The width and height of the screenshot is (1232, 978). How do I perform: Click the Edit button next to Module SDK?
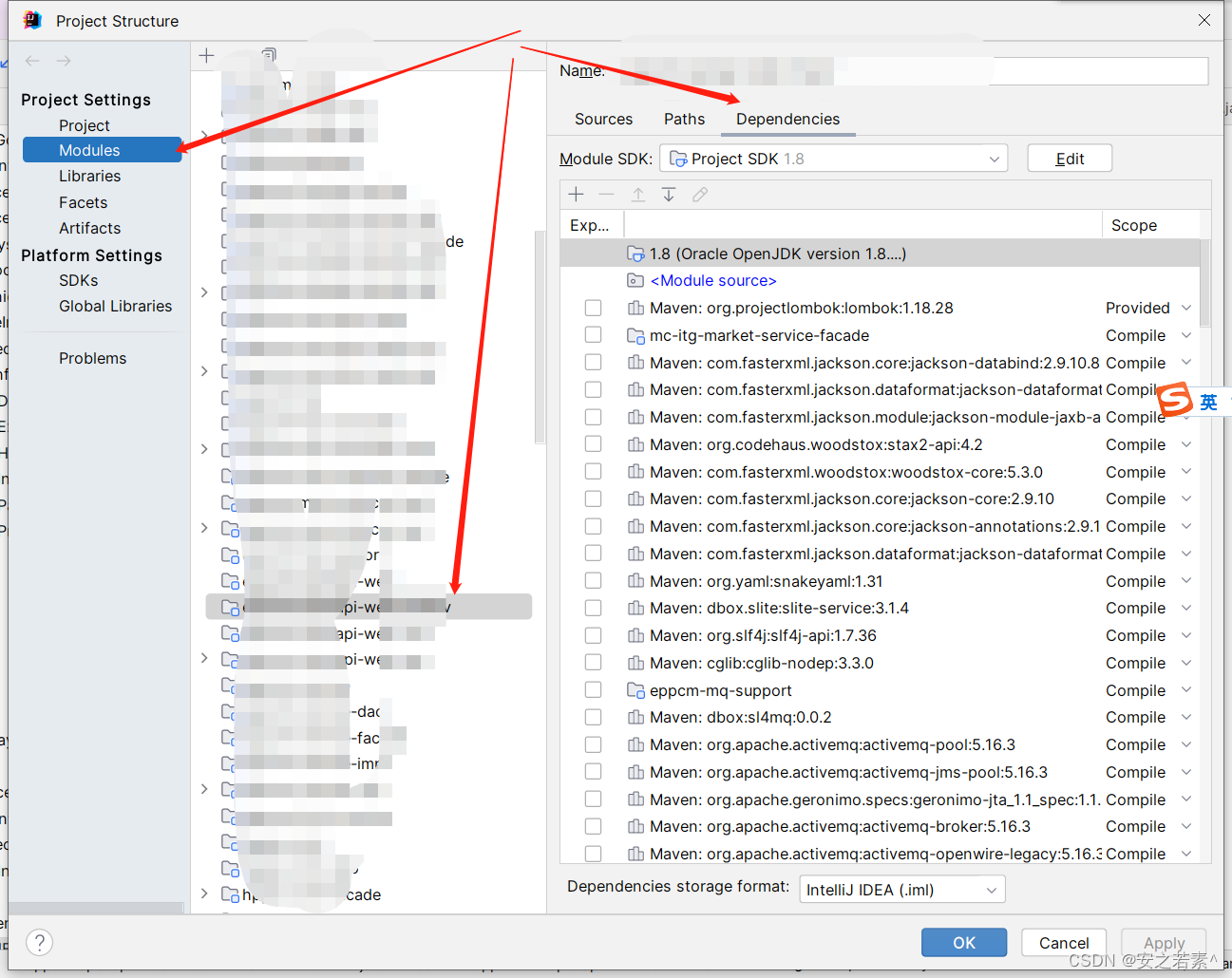(x=1070, y=159)
